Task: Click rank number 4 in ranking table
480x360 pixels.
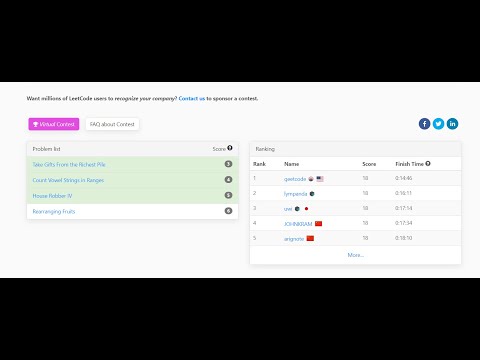Action: (255, 223)
